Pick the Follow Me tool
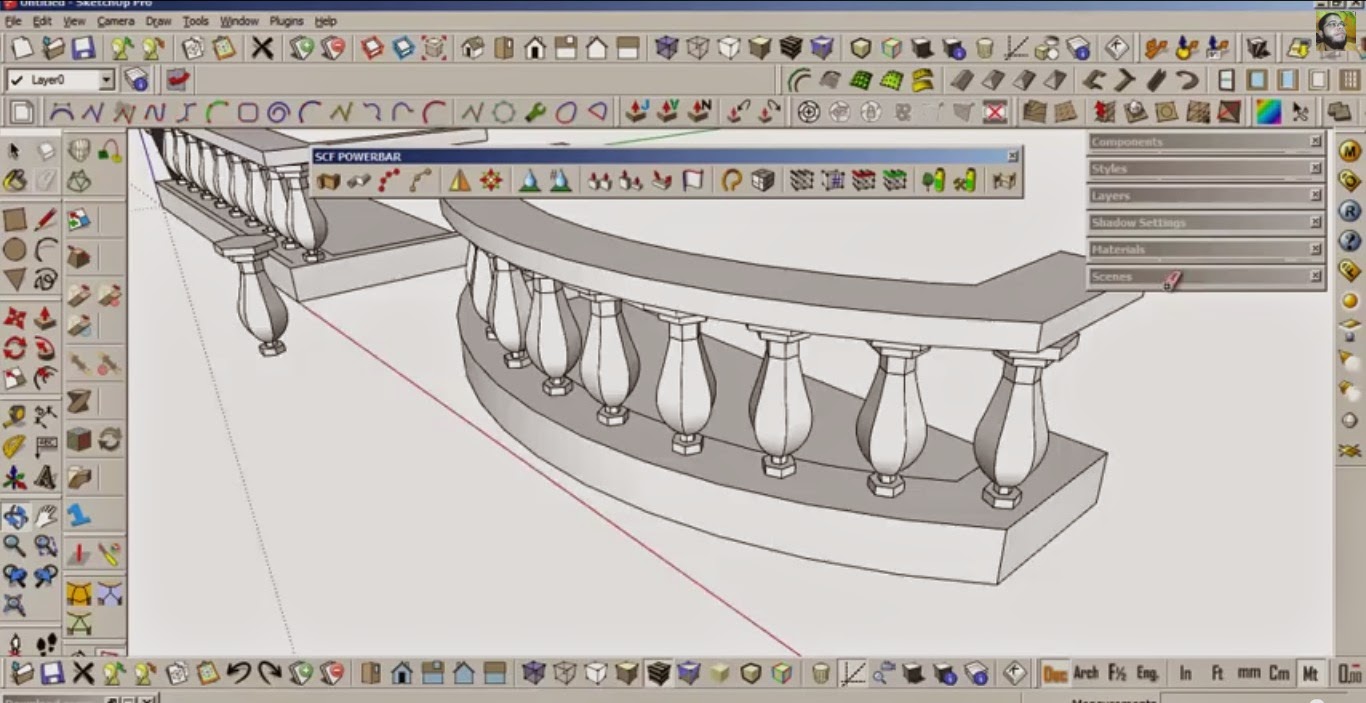This screenshot has height=703, width=1366. click(46, 348)
